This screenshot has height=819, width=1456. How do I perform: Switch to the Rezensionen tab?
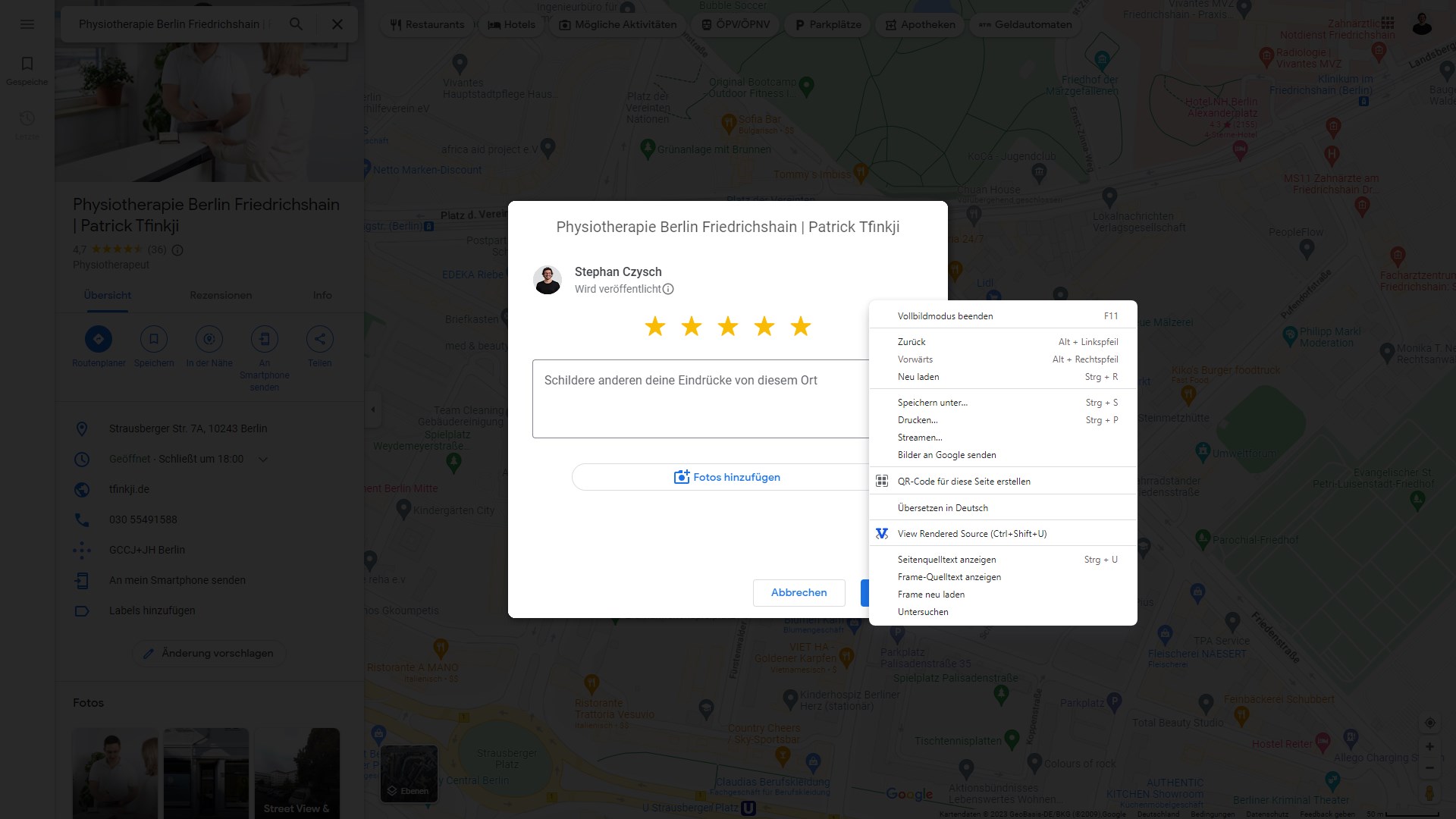(x=221, y=295)
